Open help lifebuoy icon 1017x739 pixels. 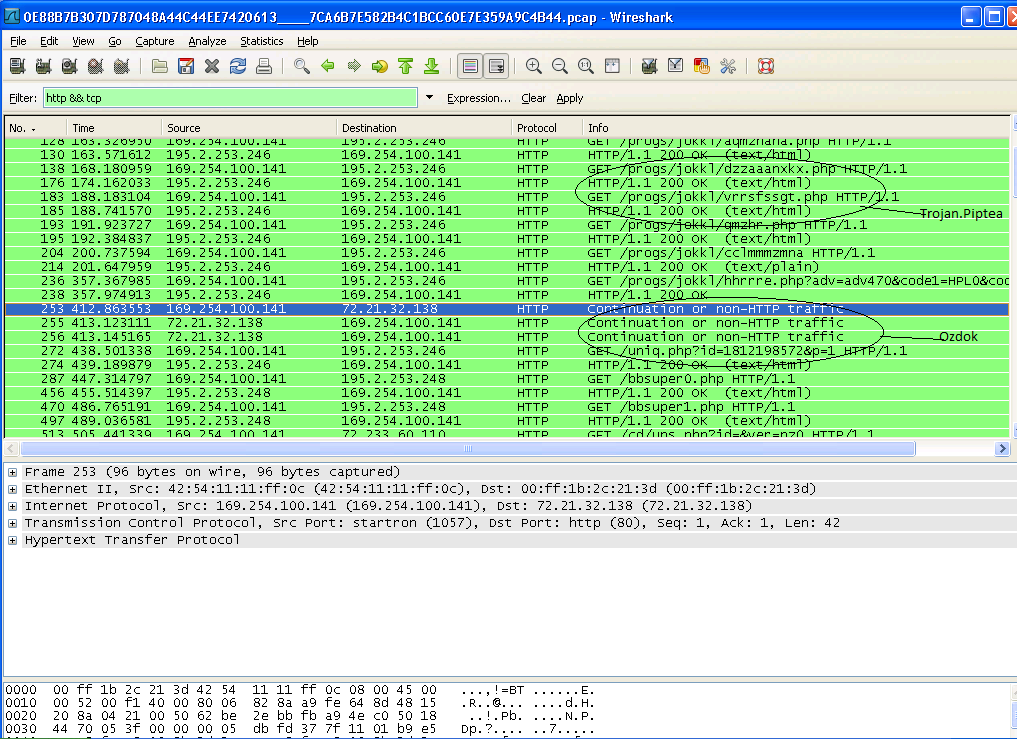[x=766, y=66]
